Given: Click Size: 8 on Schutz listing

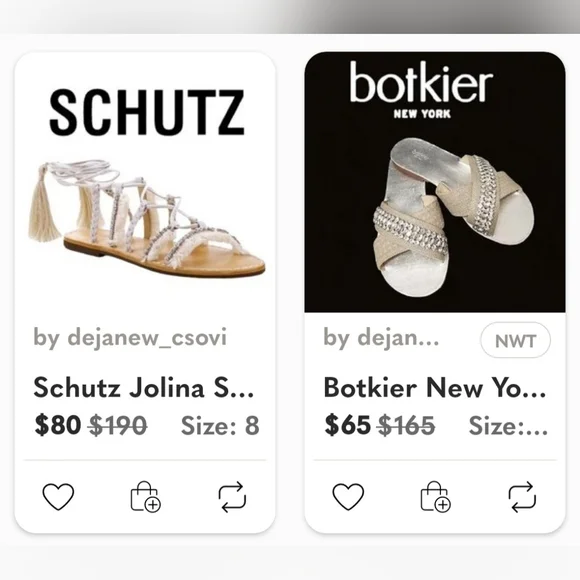Looking at the screenshot, I should tap(220, 425).
